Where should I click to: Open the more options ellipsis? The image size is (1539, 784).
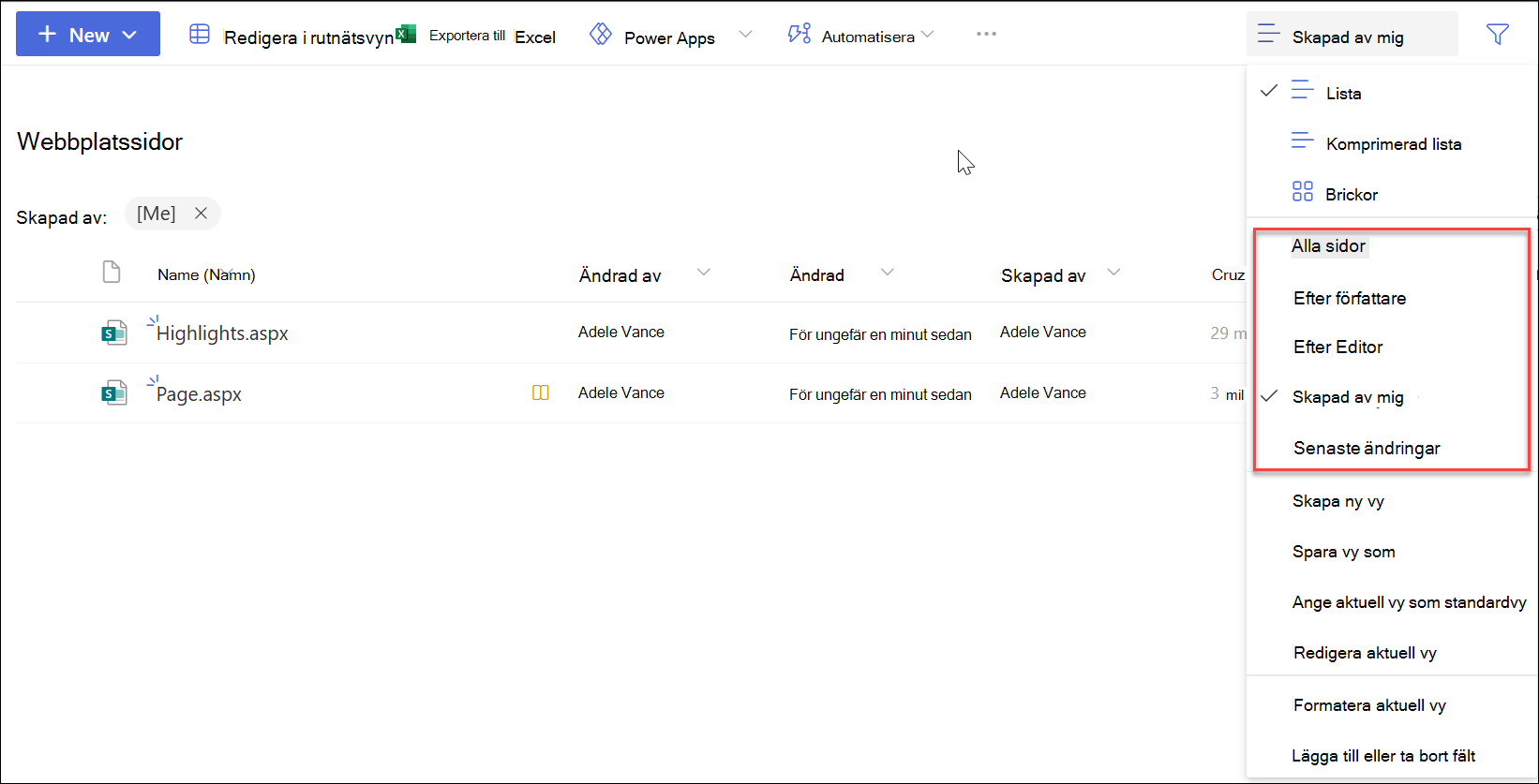coord(986,34)
